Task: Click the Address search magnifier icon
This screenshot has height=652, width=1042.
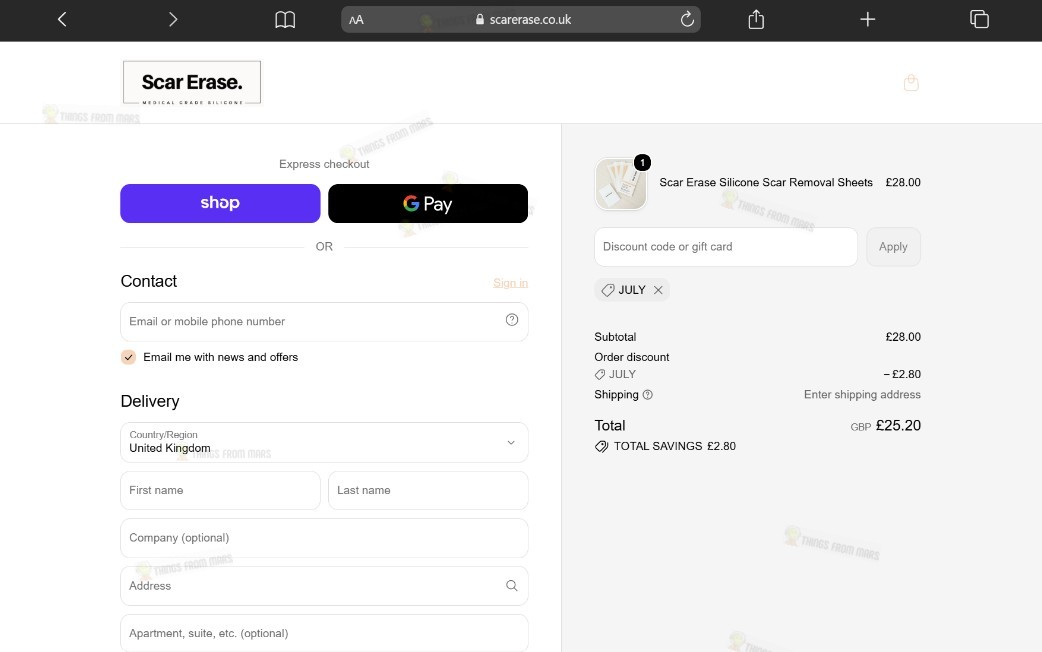Action: click(512, 586)
